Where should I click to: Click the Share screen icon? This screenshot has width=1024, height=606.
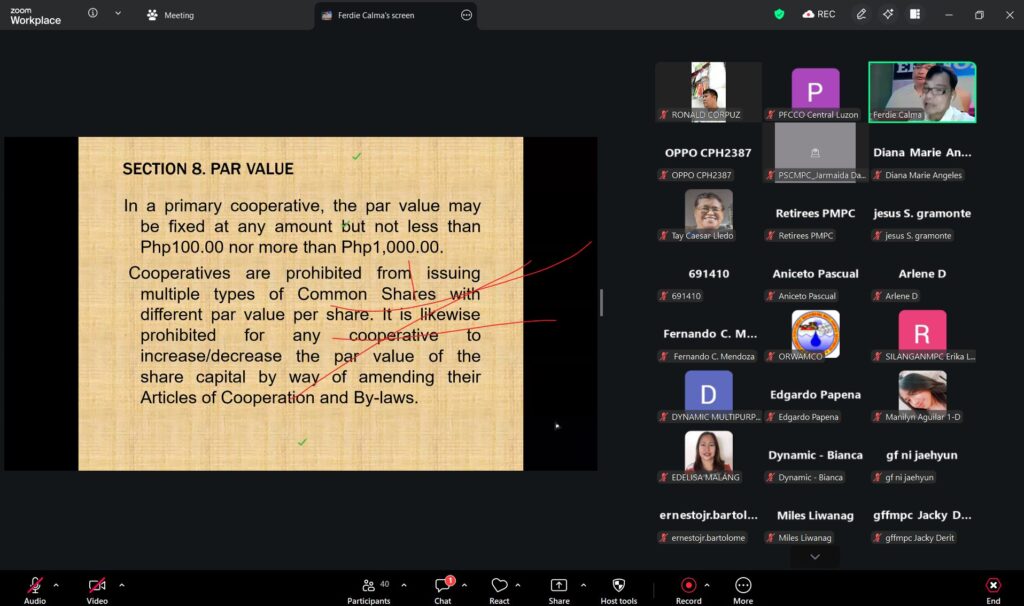[559, 586]
